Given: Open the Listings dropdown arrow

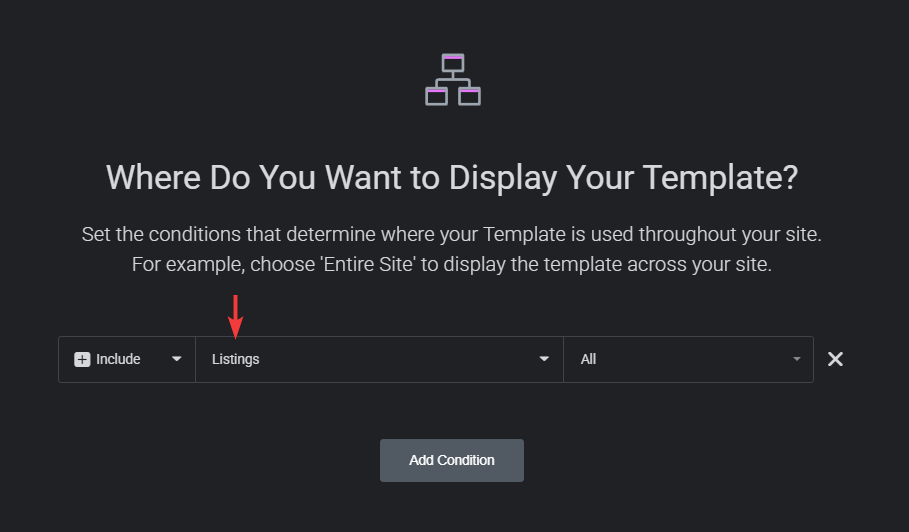Looking at the screenshot, I should [544, 359].
